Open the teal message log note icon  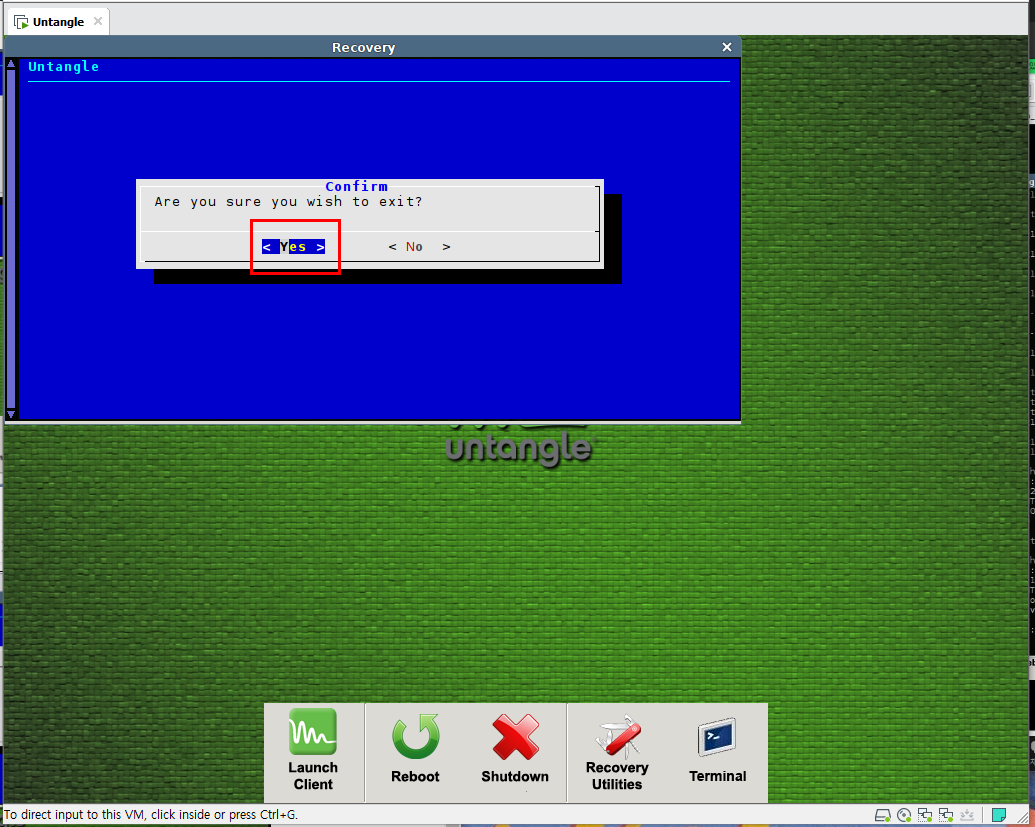pyautogui.click(x=999, y=814)
